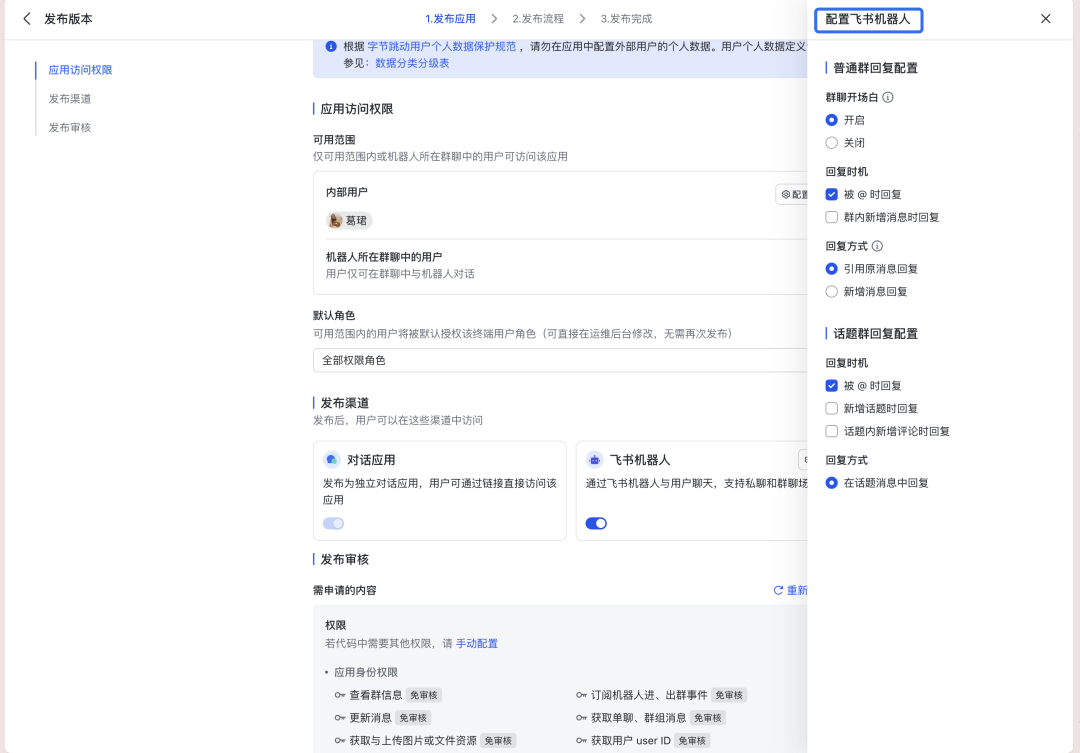
Task: Click the 需申请的内容 label
Action: (344, 590)
